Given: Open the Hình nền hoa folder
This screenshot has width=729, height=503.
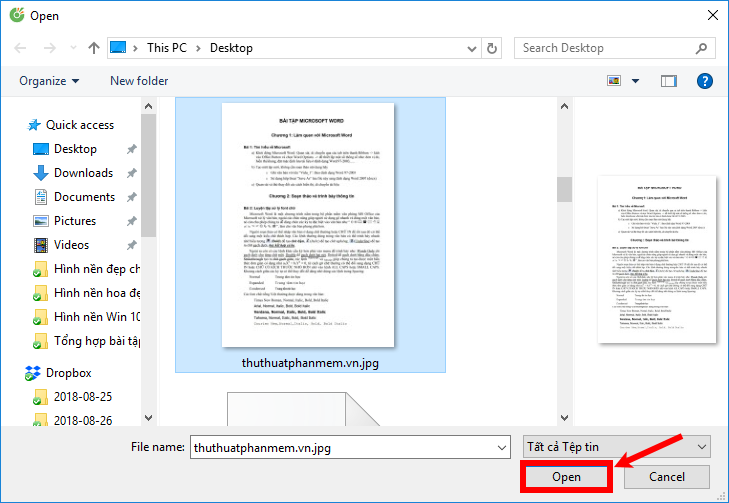Looking at the screenshot, I should (86, 293).
